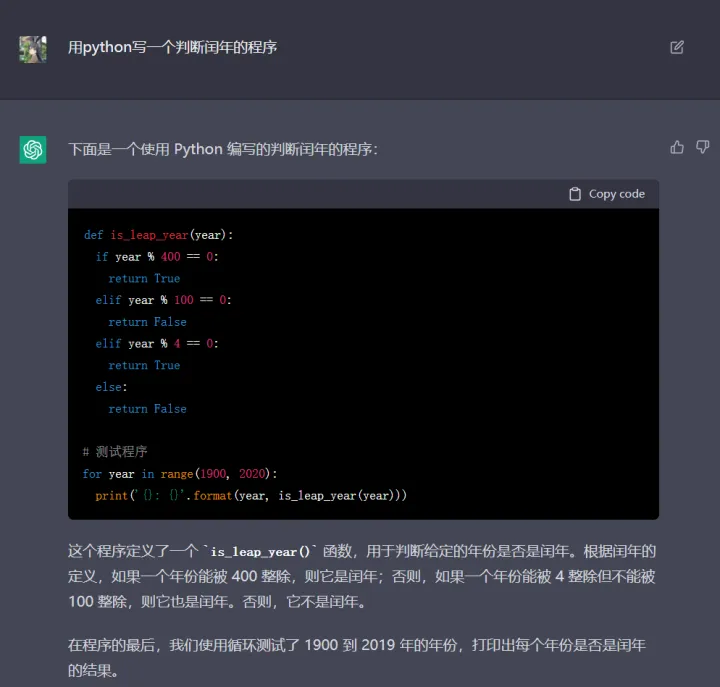Click the user profile avatar
720x687 pixels.
click(33, 48)
